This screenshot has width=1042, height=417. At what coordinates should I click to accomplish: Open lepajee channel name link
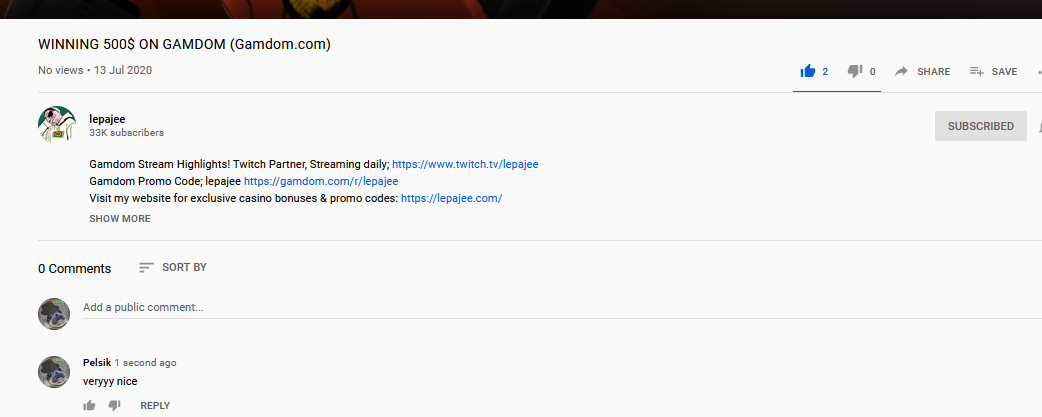point(107,119)
